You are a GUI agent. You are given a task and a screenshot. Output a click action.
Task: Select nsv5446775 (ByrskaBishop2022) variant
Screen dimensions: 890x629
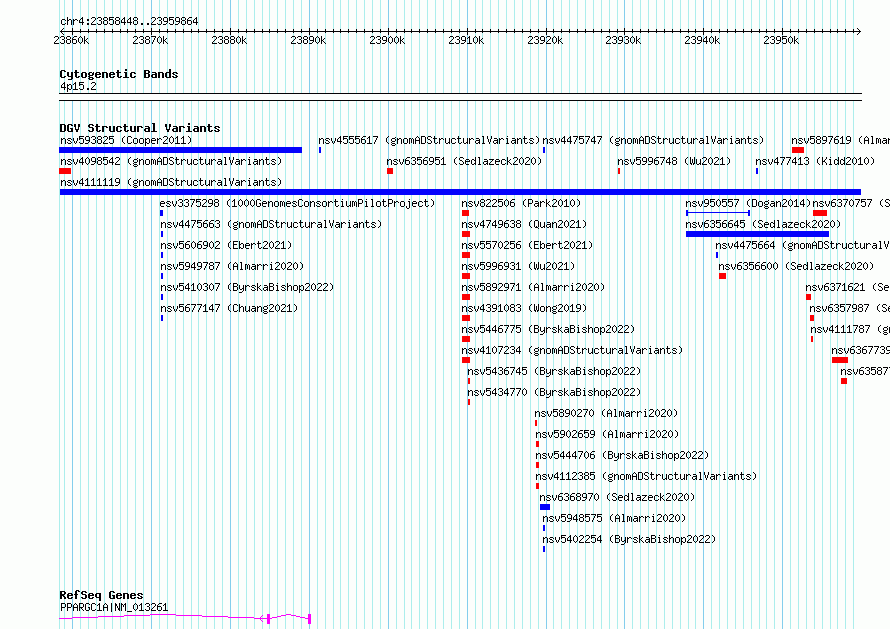(548, 329)
